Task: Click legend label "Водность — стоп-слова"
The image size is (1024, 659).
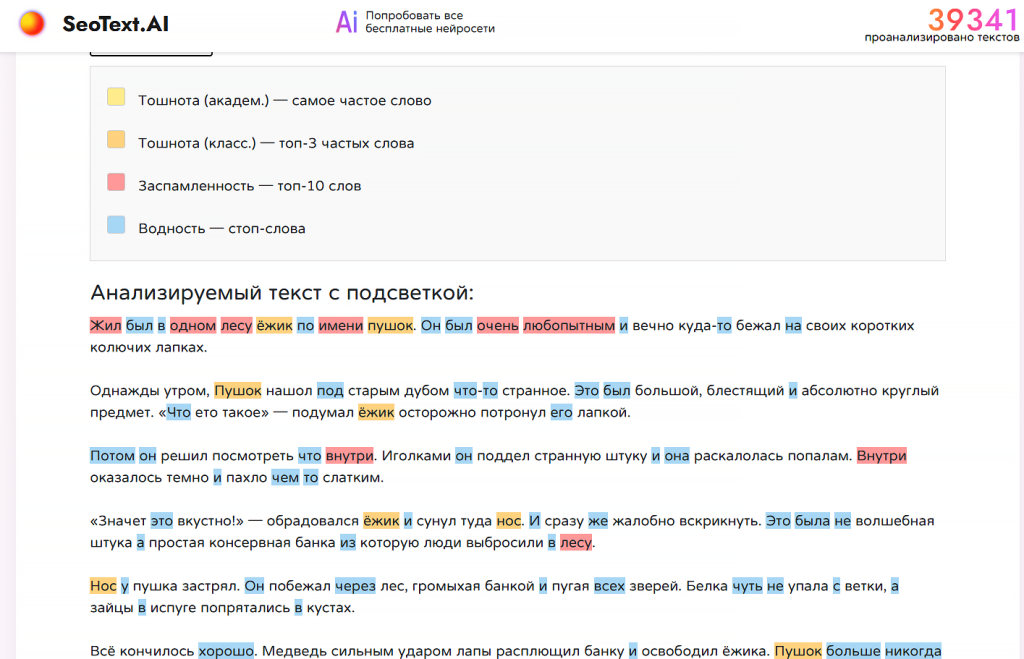Action: [221, 228]
